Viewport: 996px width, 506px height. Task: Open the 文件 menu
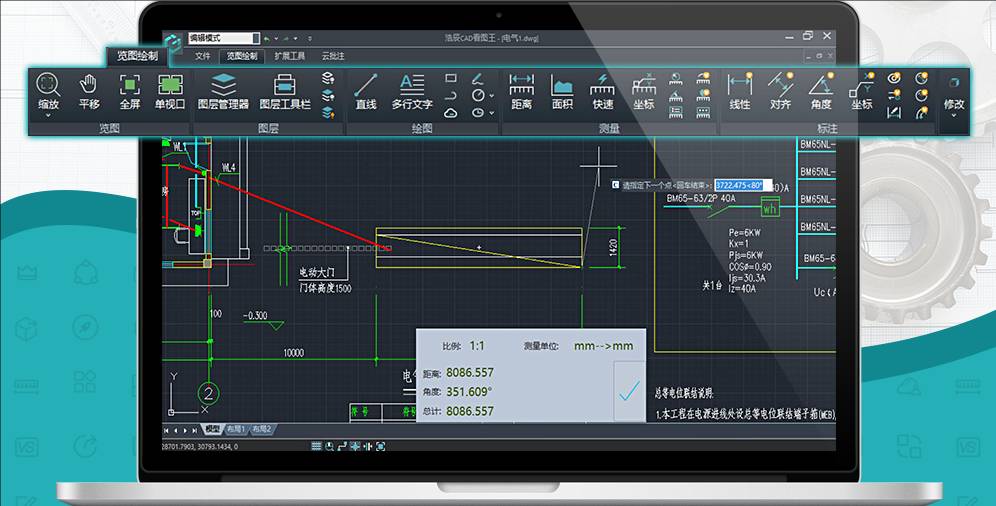pos(203,56)
